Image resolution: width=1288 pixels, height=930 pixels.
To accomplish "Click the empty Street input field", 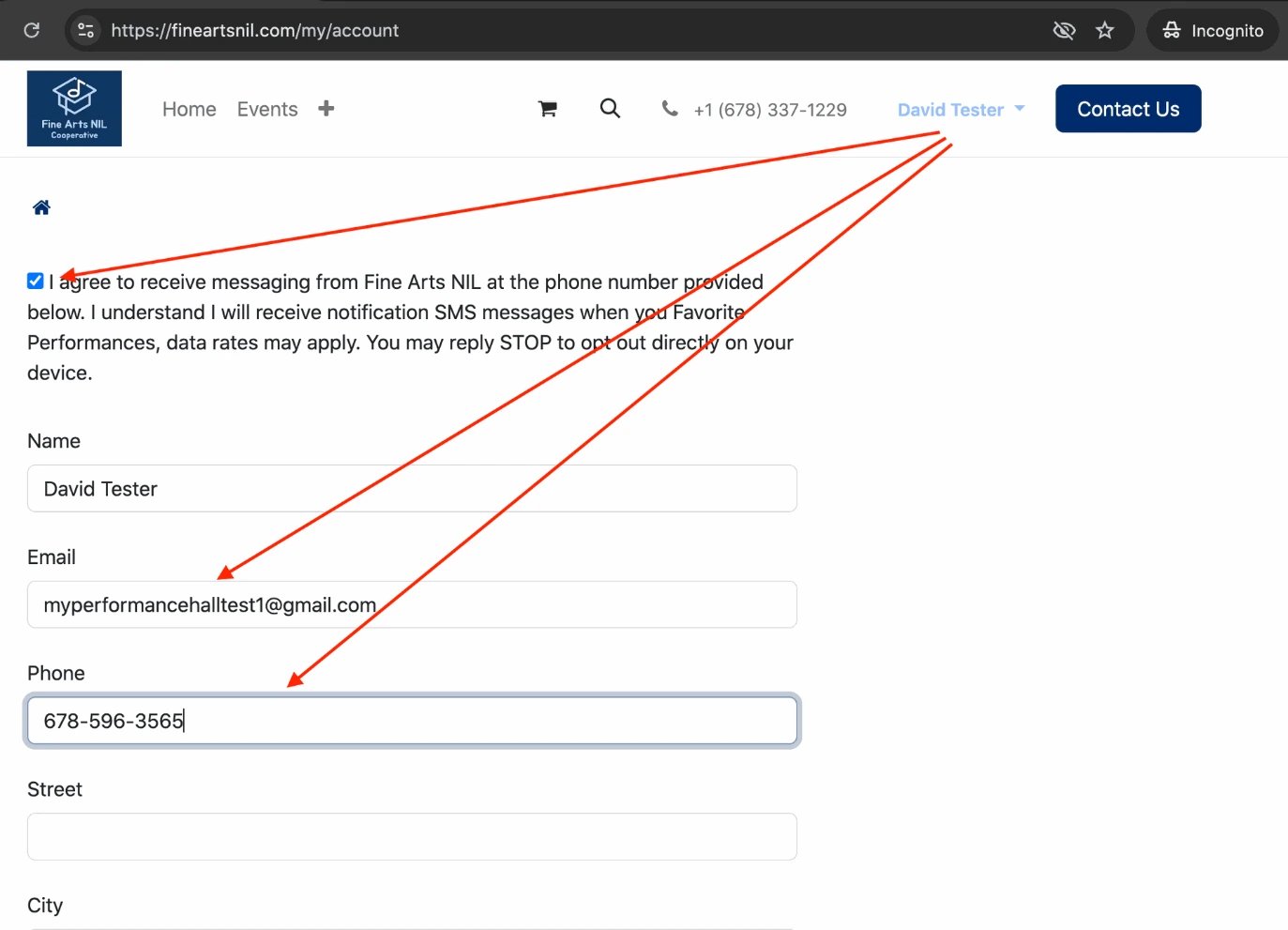I will (412, 836).
